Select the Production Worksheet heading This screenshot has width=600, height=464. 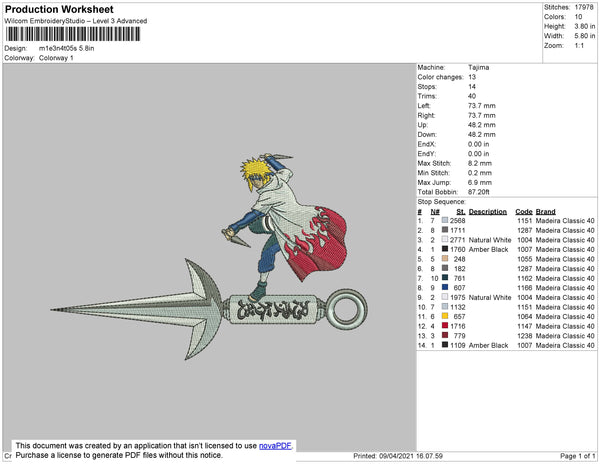tap(59, 9)
